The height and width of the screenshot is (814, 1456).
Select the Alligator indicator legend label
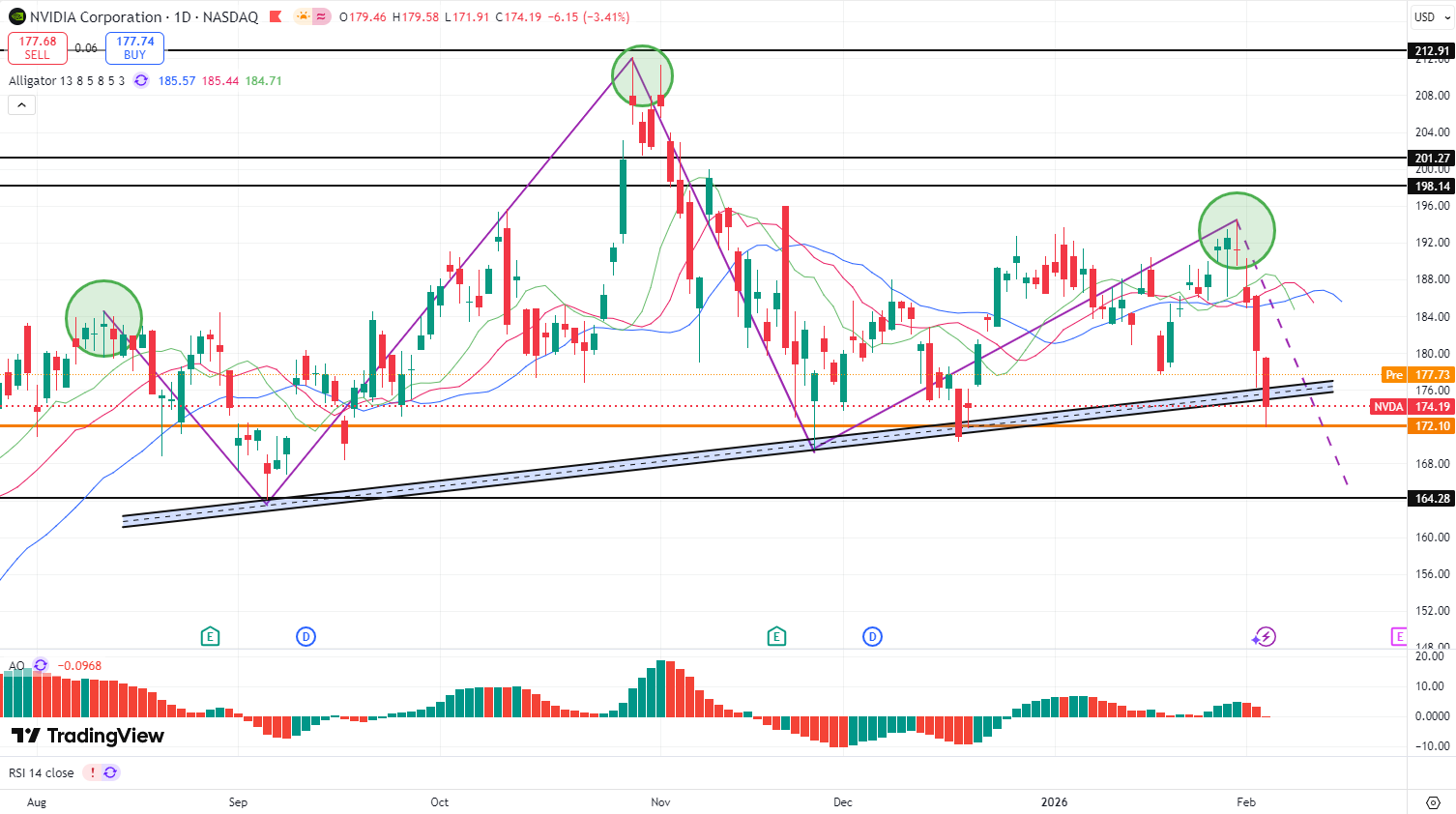click(67, 80)
